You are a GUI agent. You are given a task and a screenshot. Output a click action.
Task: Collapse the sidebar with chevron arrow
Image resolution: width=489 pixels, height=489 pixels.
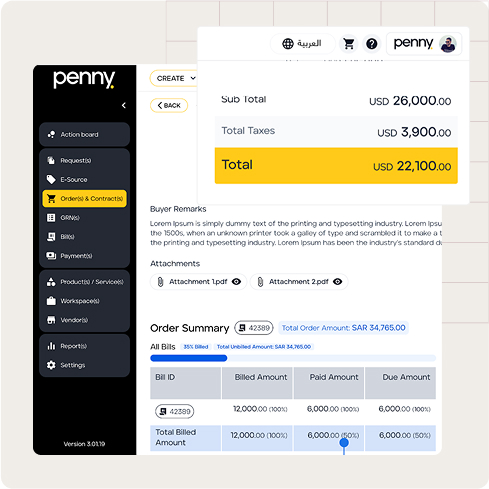click(124, 105)
